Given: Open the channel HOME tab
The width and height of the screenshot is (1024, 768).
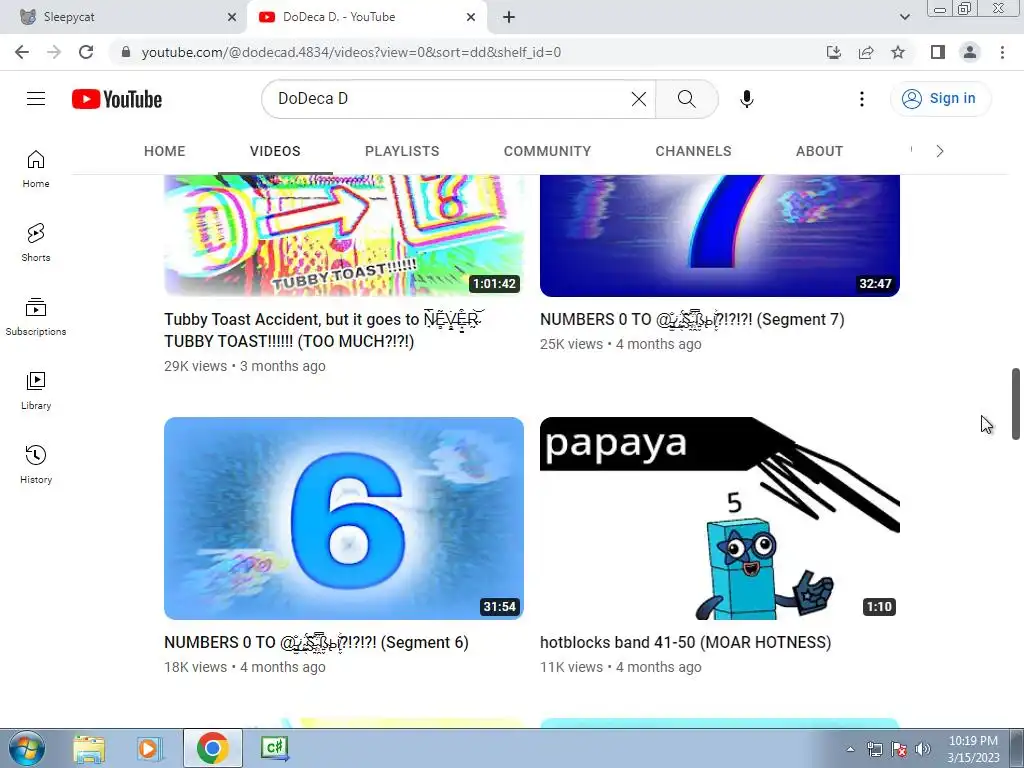Looking at the screenshot, I should tap(165, 151).
